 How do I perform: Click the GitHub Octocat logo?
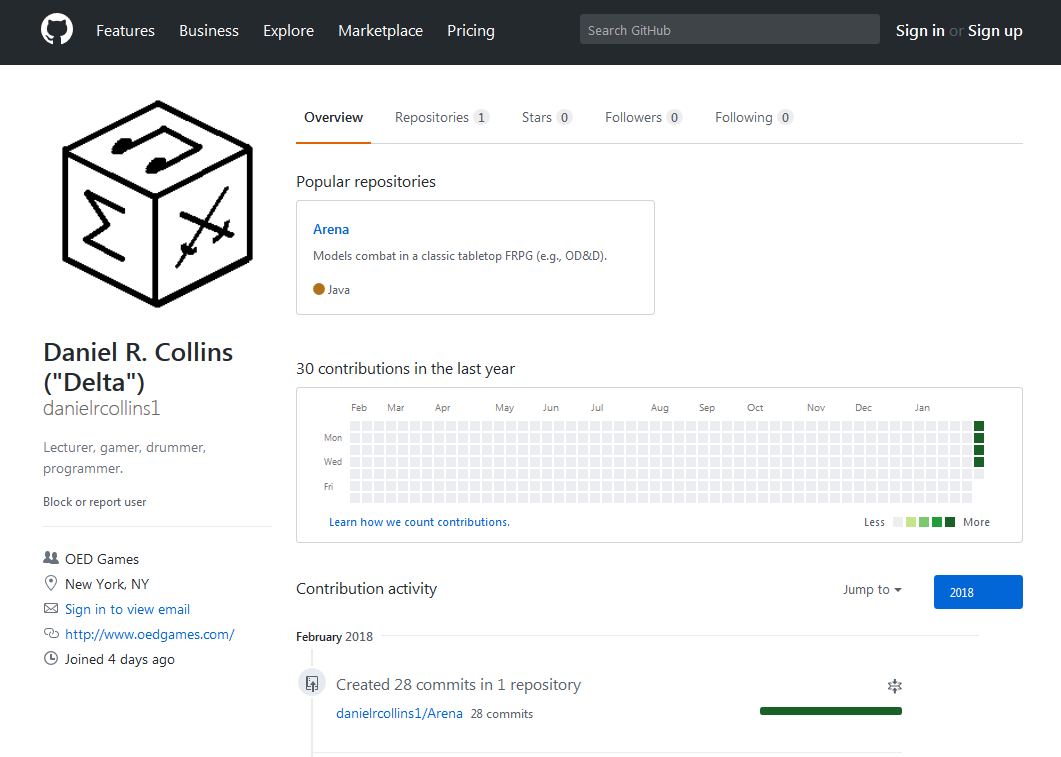click(x=57, y=30)
